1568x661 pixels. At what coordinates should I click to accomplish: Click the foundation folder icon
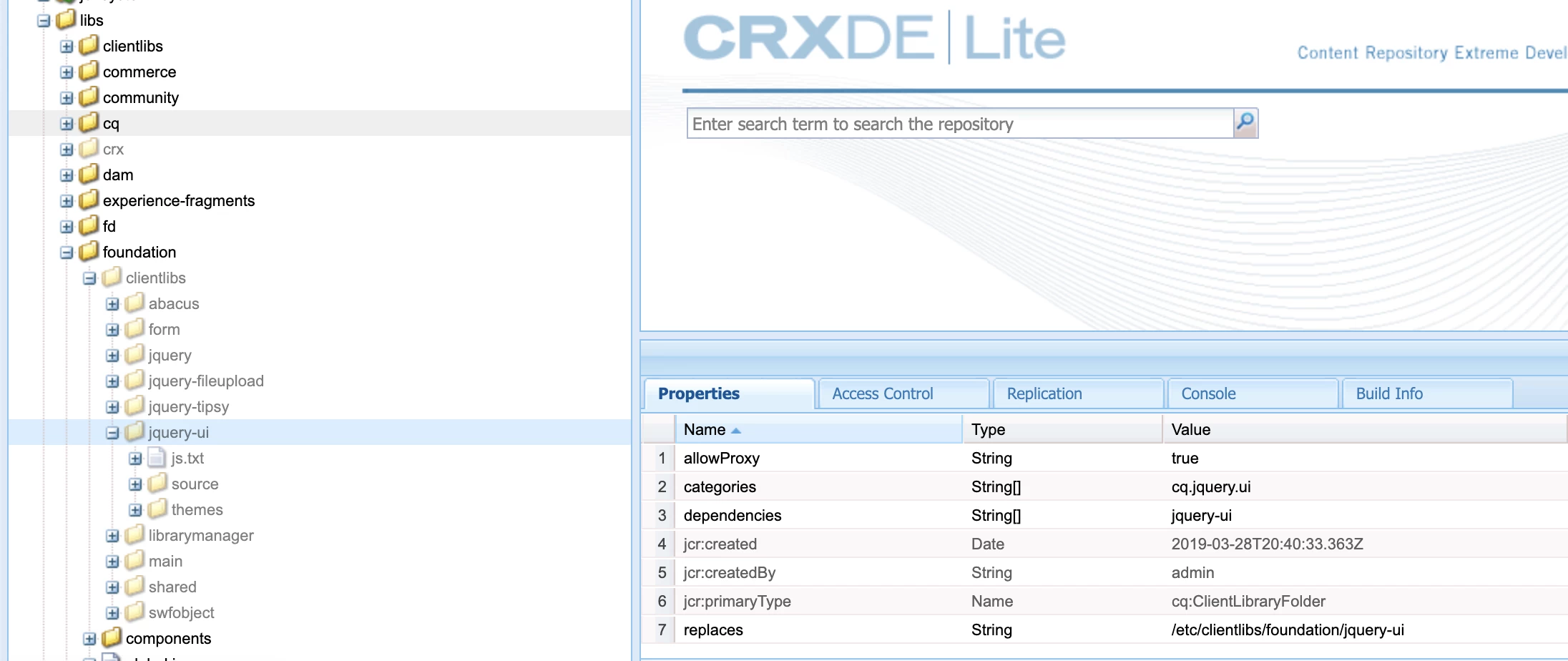click(x=89, y=251)
